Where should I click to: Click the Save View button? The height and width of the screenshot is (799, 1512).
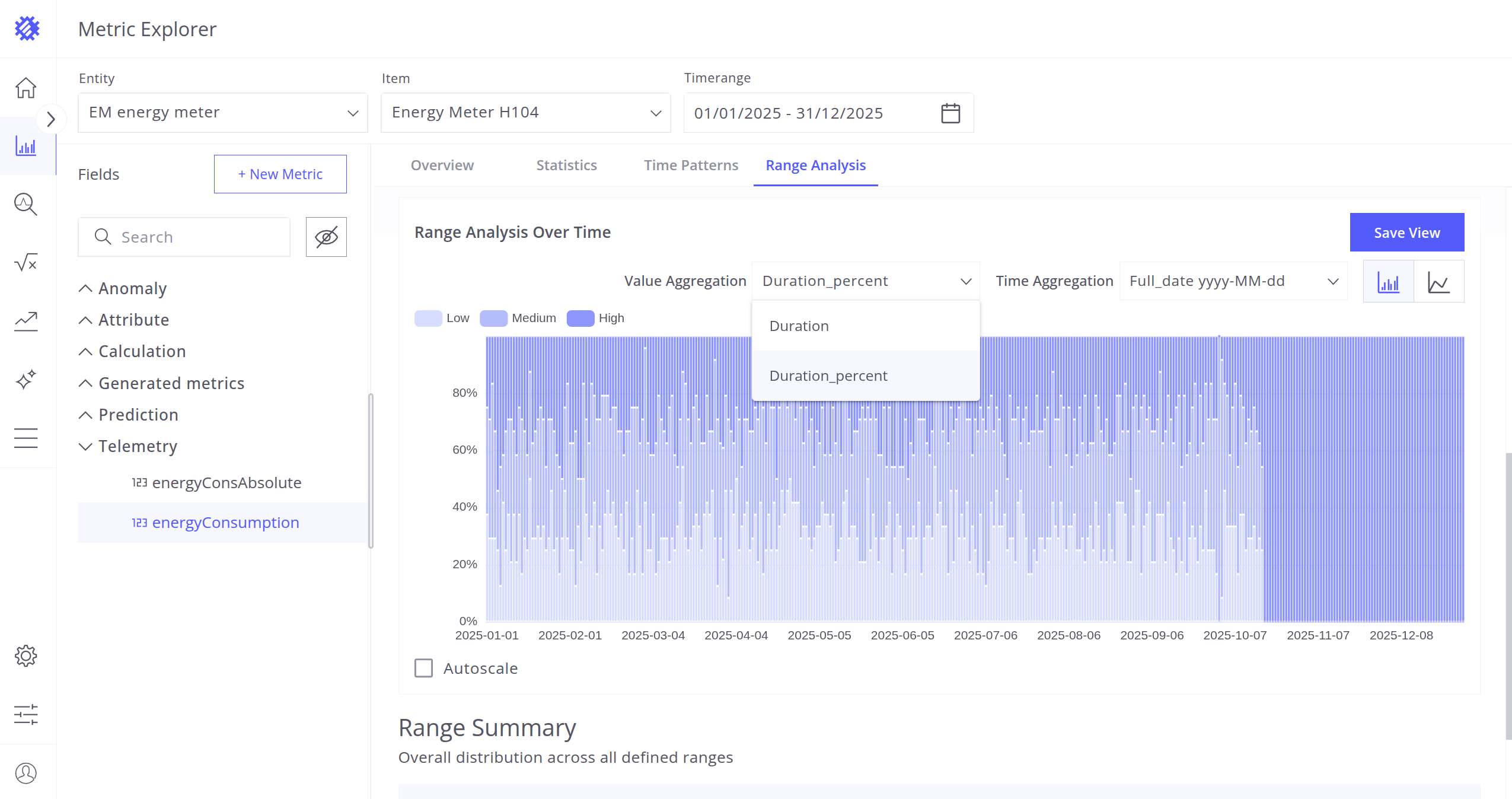1406,233
